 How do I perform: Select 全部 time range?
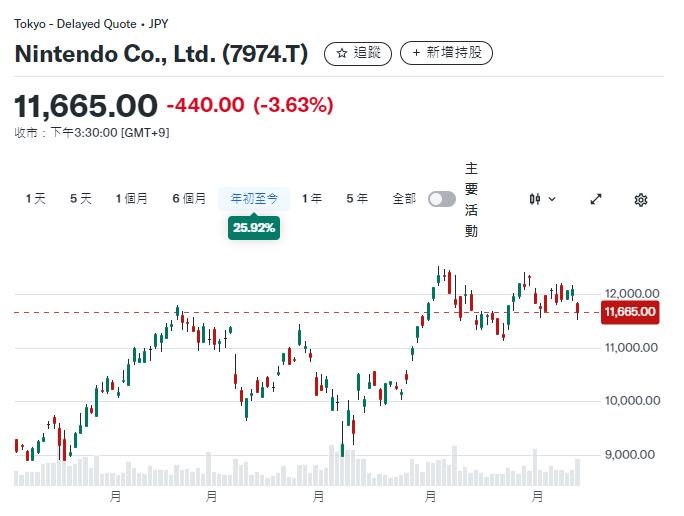pos(404,199)
